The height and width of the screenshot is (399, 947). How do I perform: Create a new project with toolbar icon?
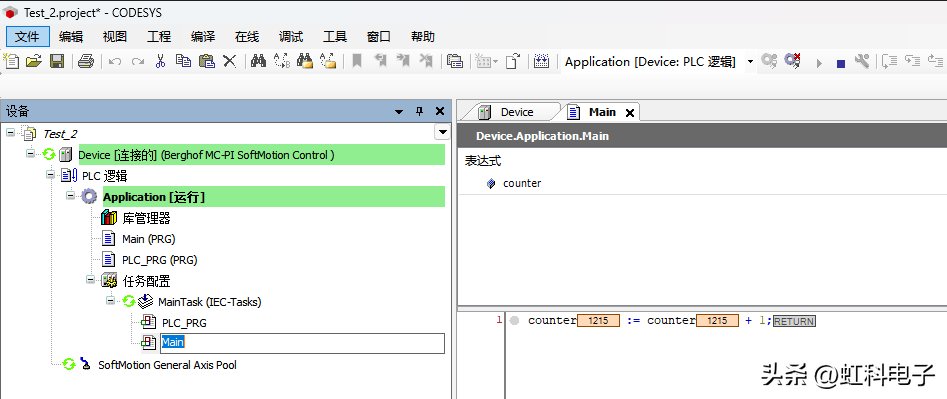point(11,61)
